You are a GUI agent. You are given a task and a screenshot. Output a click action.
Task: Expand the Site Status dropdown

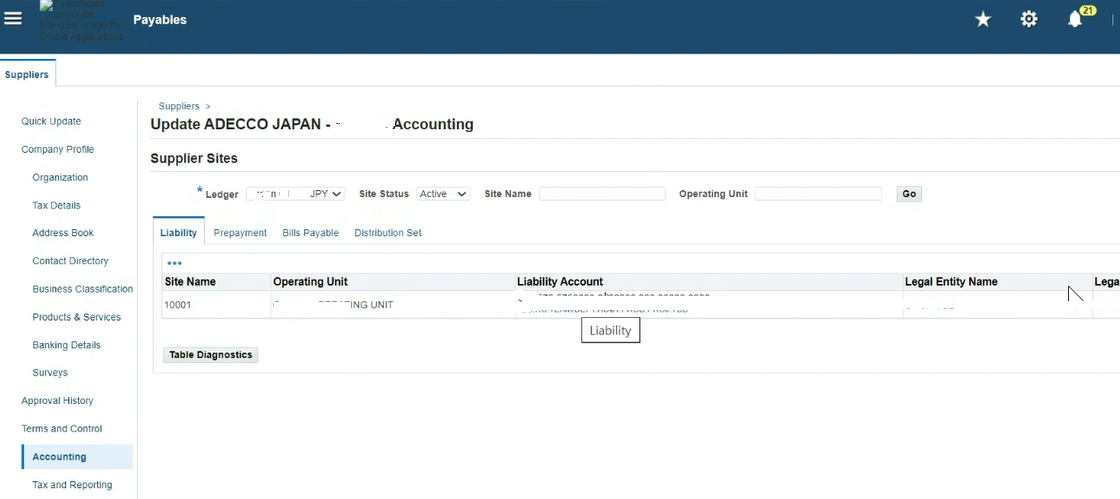click(444, 193)
